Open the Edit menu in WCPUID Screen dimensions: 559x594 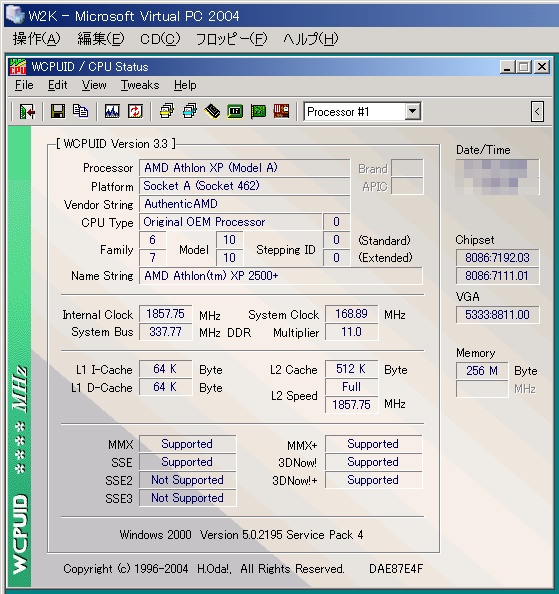pos(58,85)
